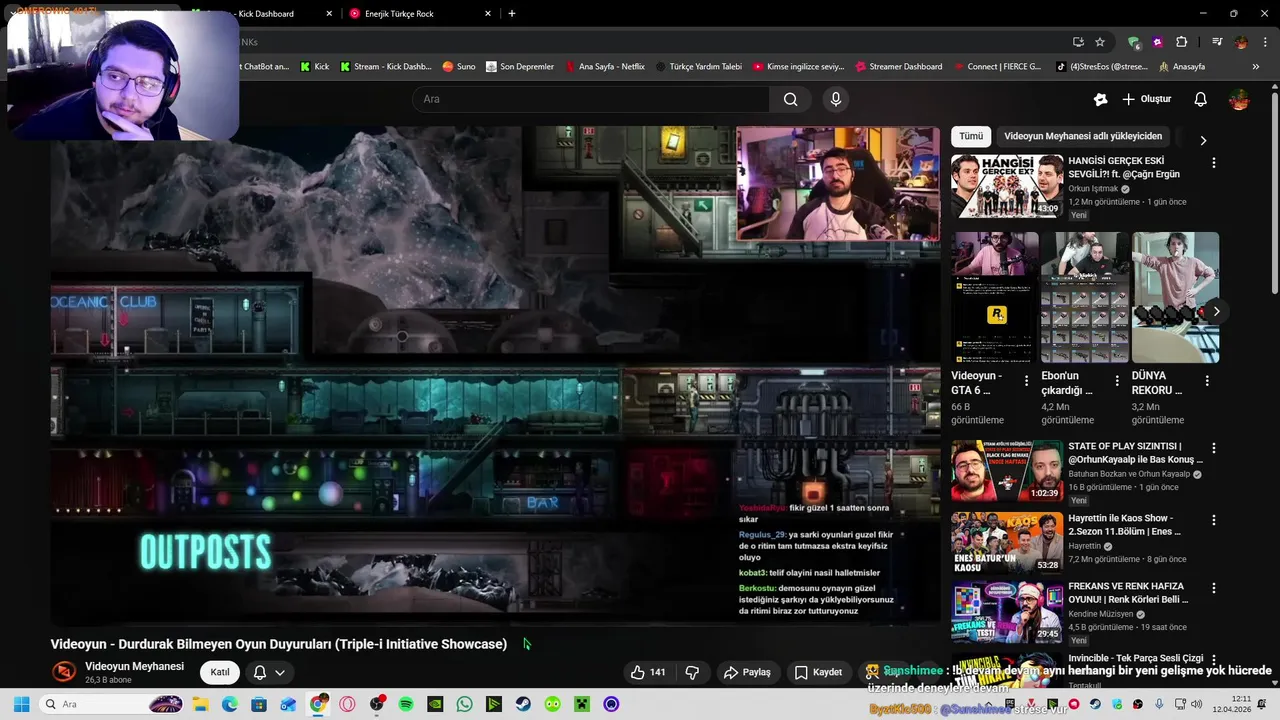Open the browser extensions puzzle icon
This screenshot has height=720, width=1280.
tap(1181, 42)
